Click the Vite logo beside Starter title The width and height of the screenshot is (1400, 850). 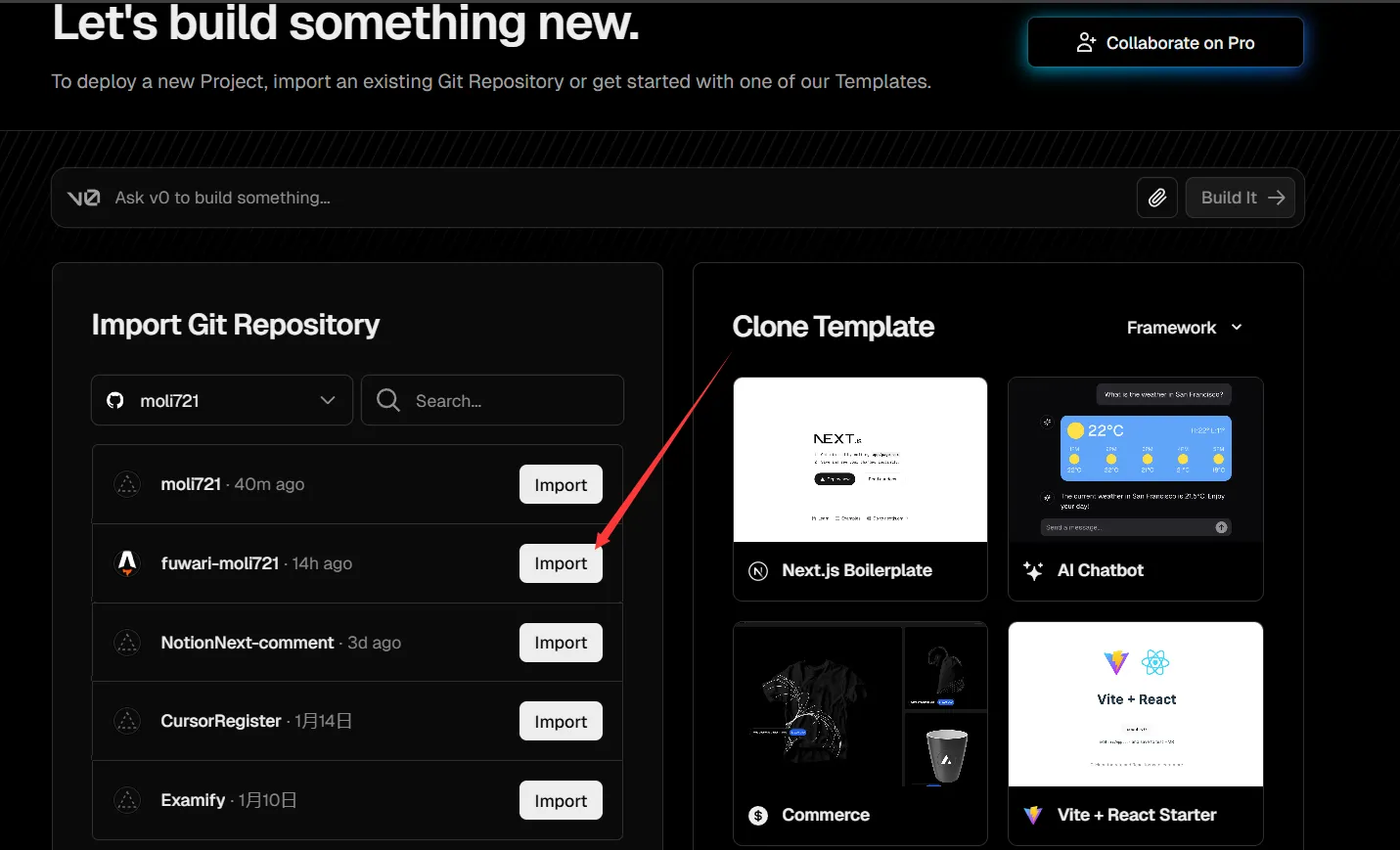1033,815
